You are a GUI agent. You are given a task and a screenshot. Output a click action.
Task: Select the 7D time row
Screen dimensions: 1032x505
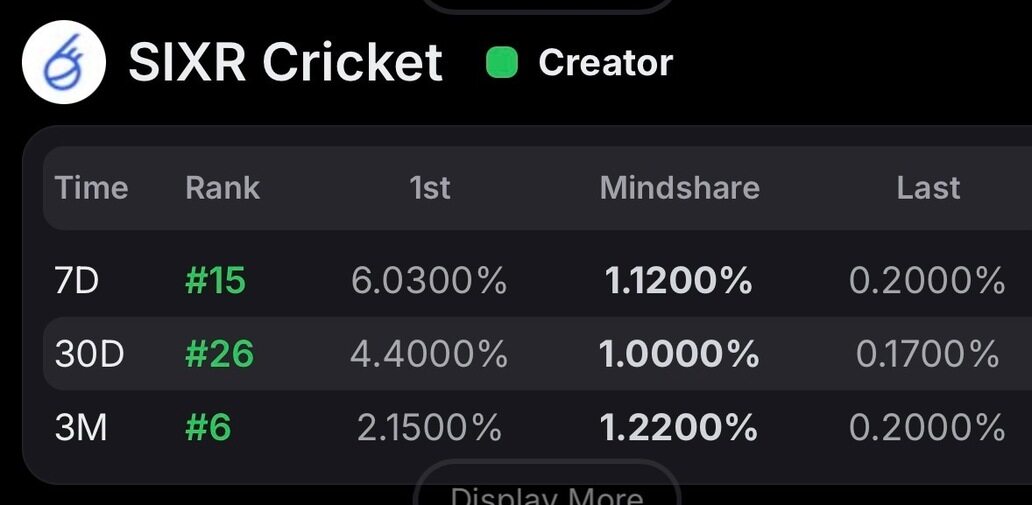pyautogui.click(x=77, y=281)
